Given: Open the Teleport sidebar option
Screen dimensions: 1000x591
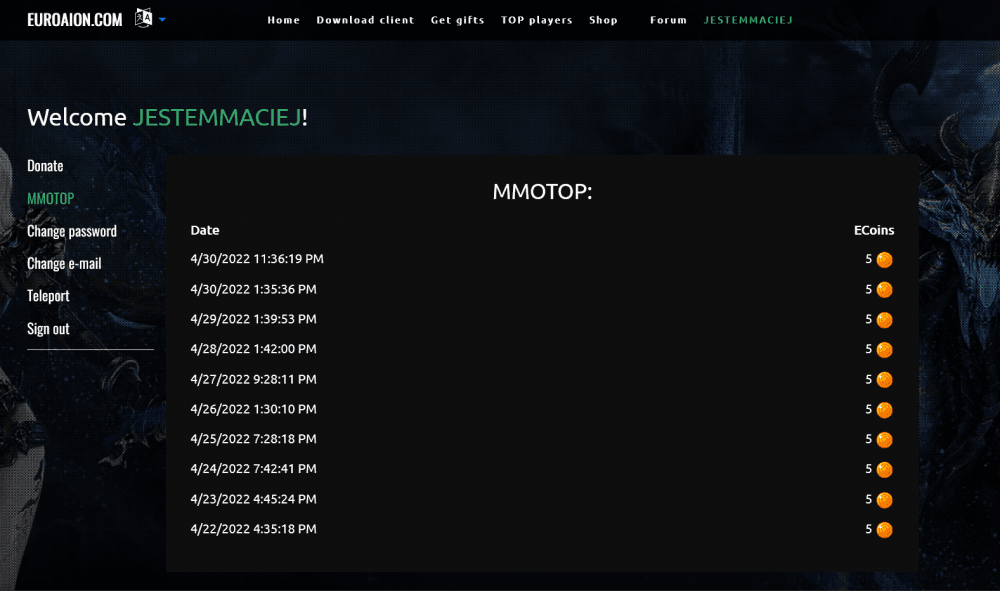Looking at the screenshot, I should coord(48,296).
